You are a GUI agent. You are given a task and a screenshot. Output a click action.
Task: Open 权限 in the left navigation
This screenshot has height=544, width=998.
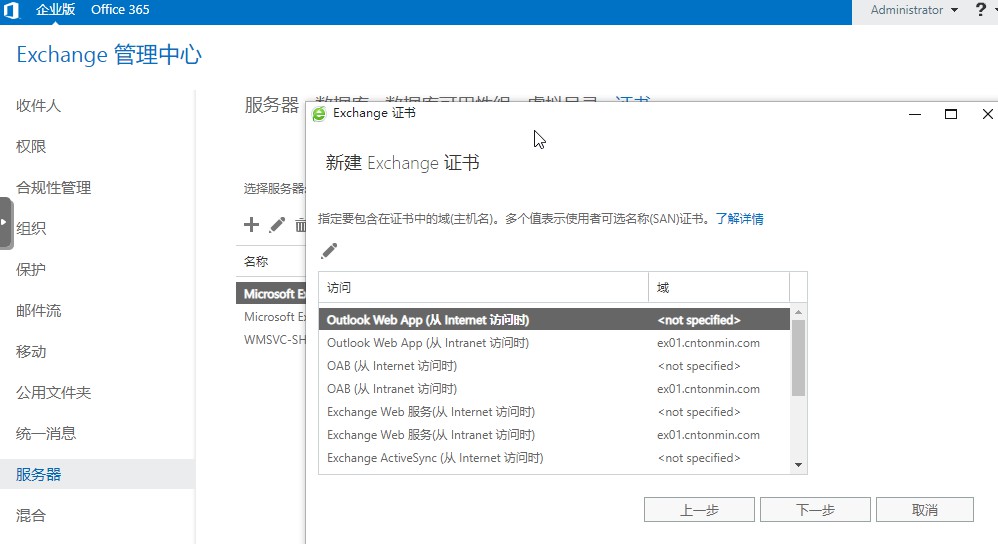(31, 146)
